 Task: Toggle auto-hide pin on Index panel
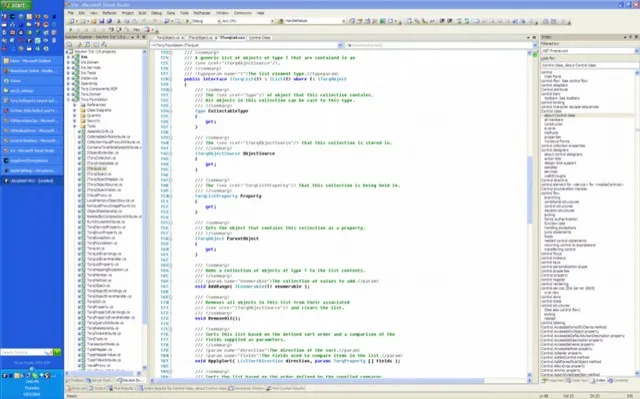pos(631,37)
